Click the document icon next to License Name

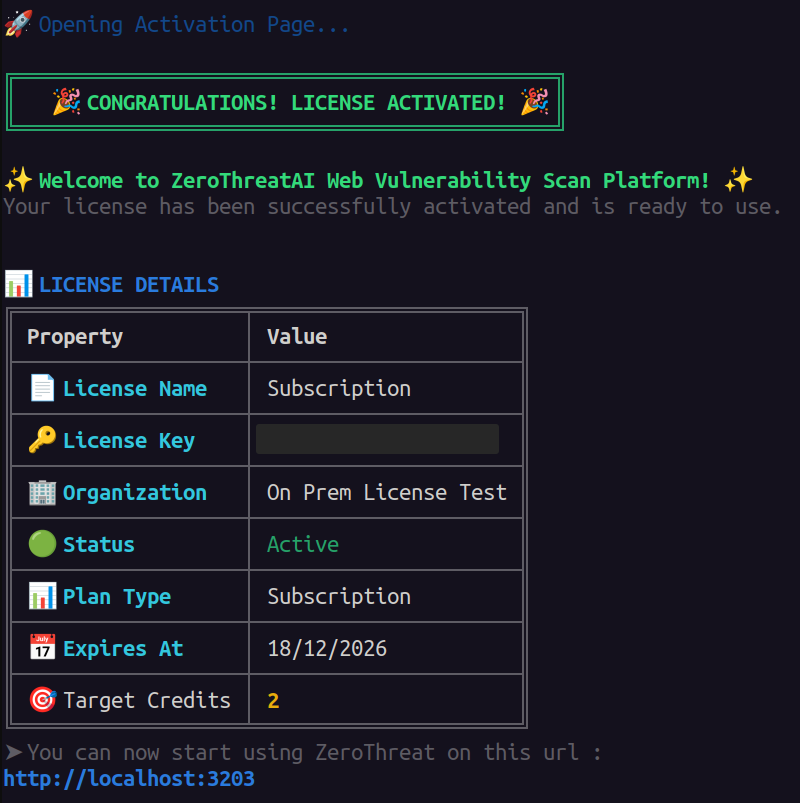(x=43, y=388)
